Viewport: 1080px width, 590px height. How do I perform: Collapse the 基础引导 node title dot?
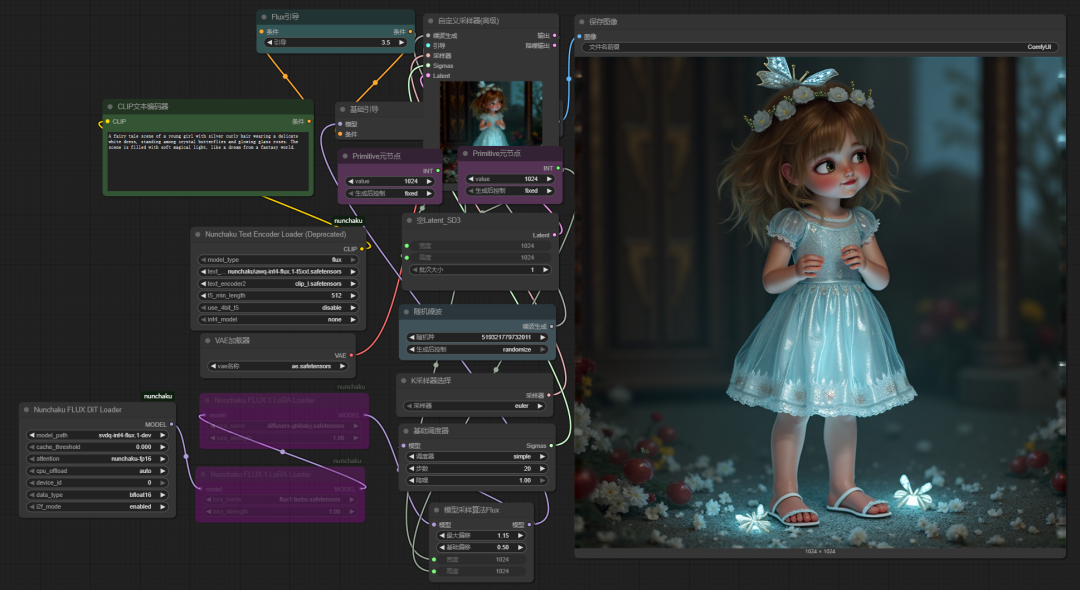tap(342, 109)
